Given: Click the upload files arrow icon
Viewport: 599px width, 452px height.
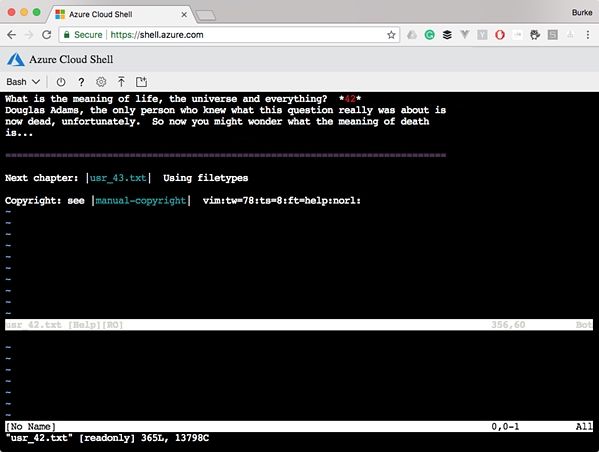Looking at the screenshot, I should tap(121, 82).
